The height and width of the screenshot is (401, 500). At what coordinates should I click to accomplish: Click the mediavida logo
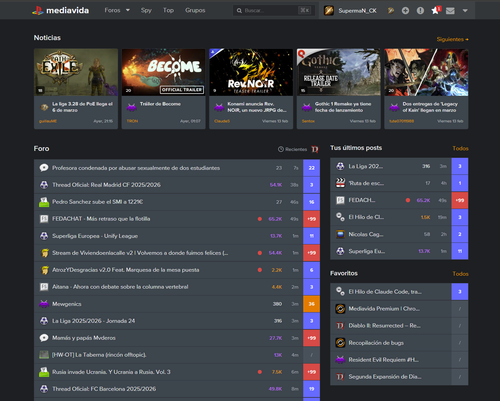(61, 11)
